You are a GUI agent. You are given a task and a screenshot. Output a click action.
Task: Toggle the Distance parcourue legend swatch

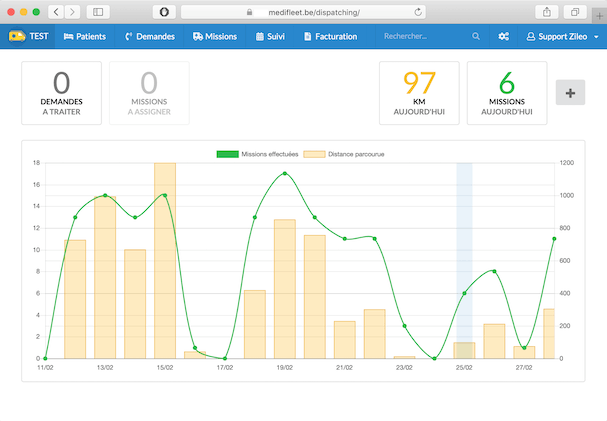[313, 155]
